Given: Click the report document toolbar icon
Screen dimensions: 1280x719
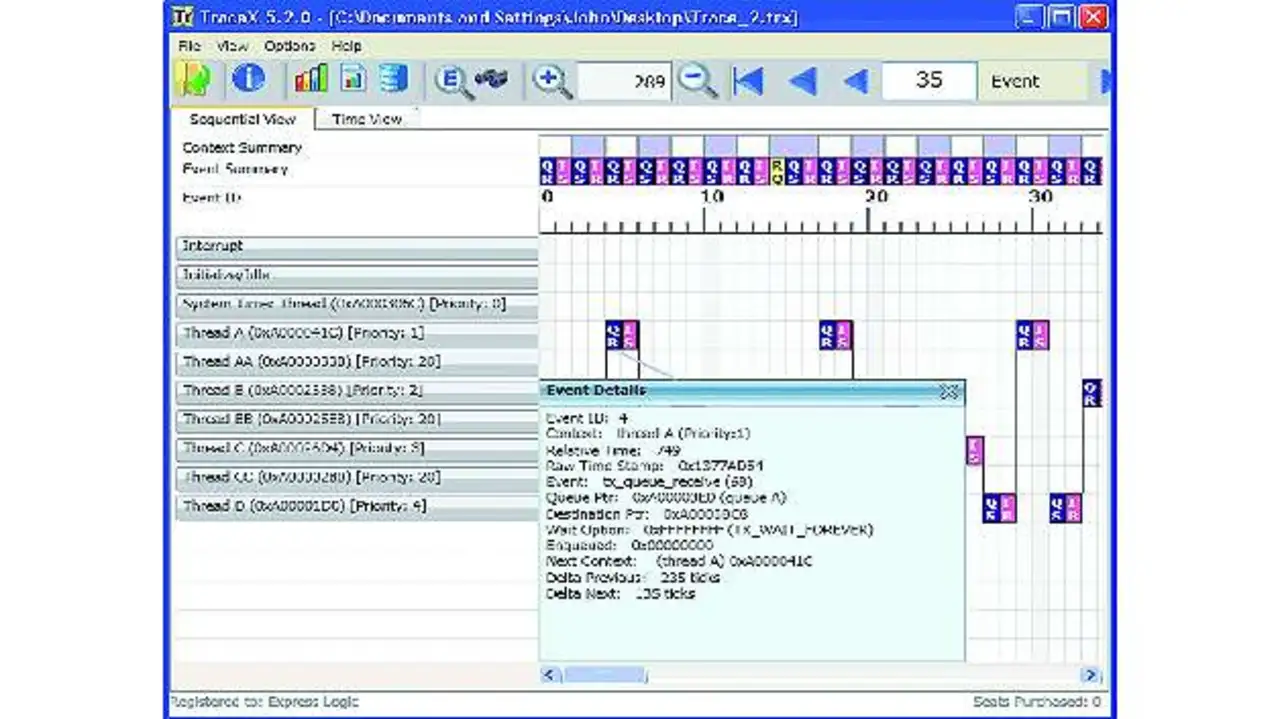Looking at the screenshot, I should point(353,79).
